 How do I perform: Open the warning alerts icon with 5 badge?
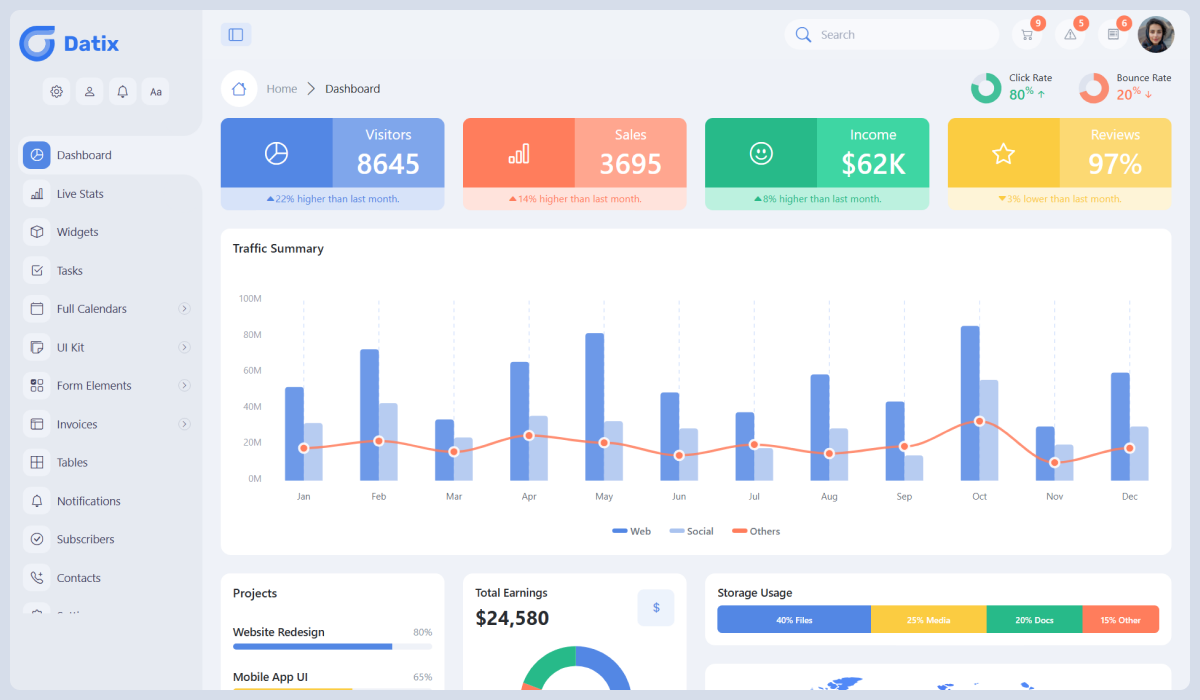point(1070,34)
